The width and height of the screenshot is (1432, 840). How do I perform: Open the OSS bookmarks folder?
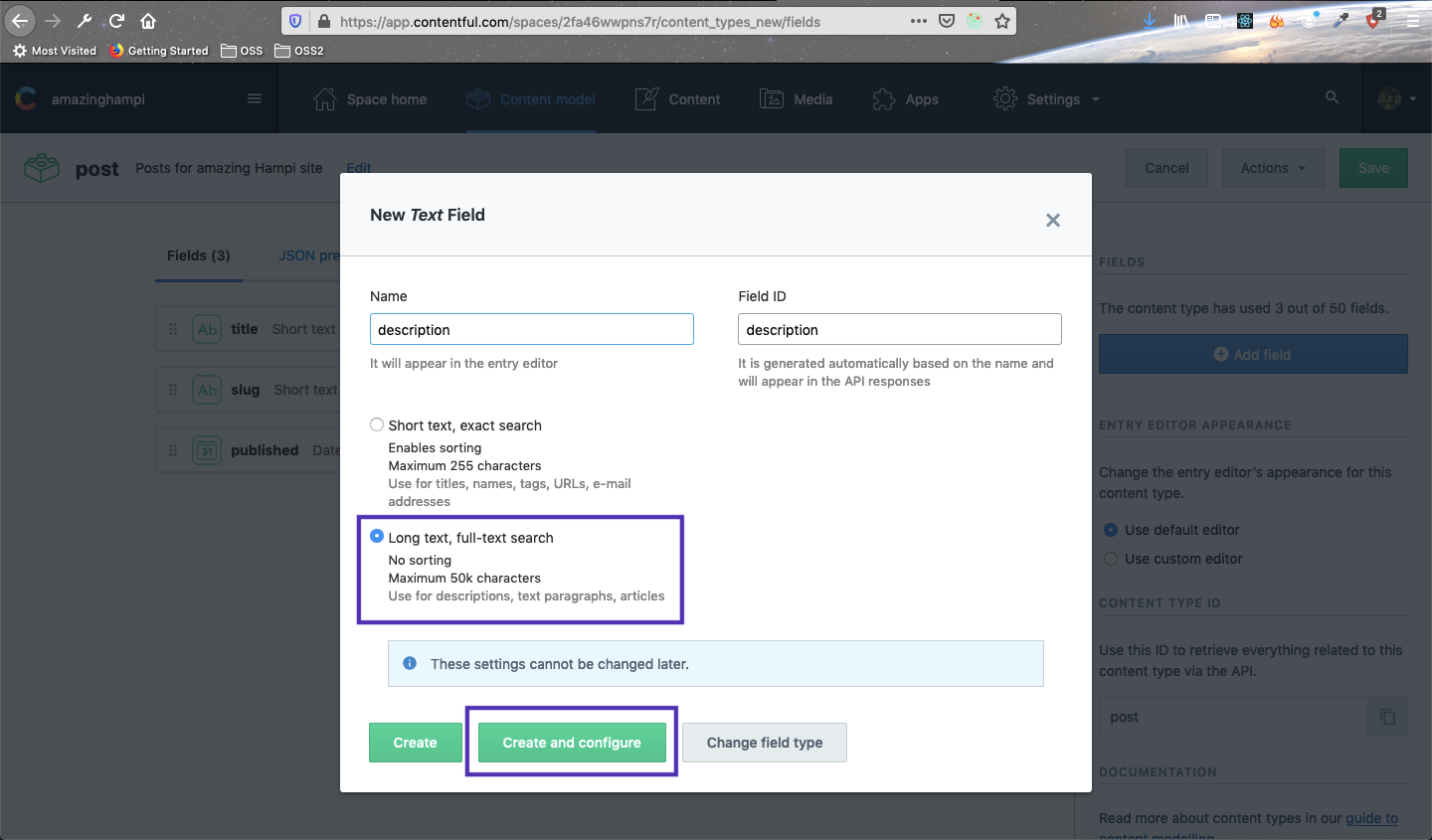pyautogui.click(x=242, y=51)
